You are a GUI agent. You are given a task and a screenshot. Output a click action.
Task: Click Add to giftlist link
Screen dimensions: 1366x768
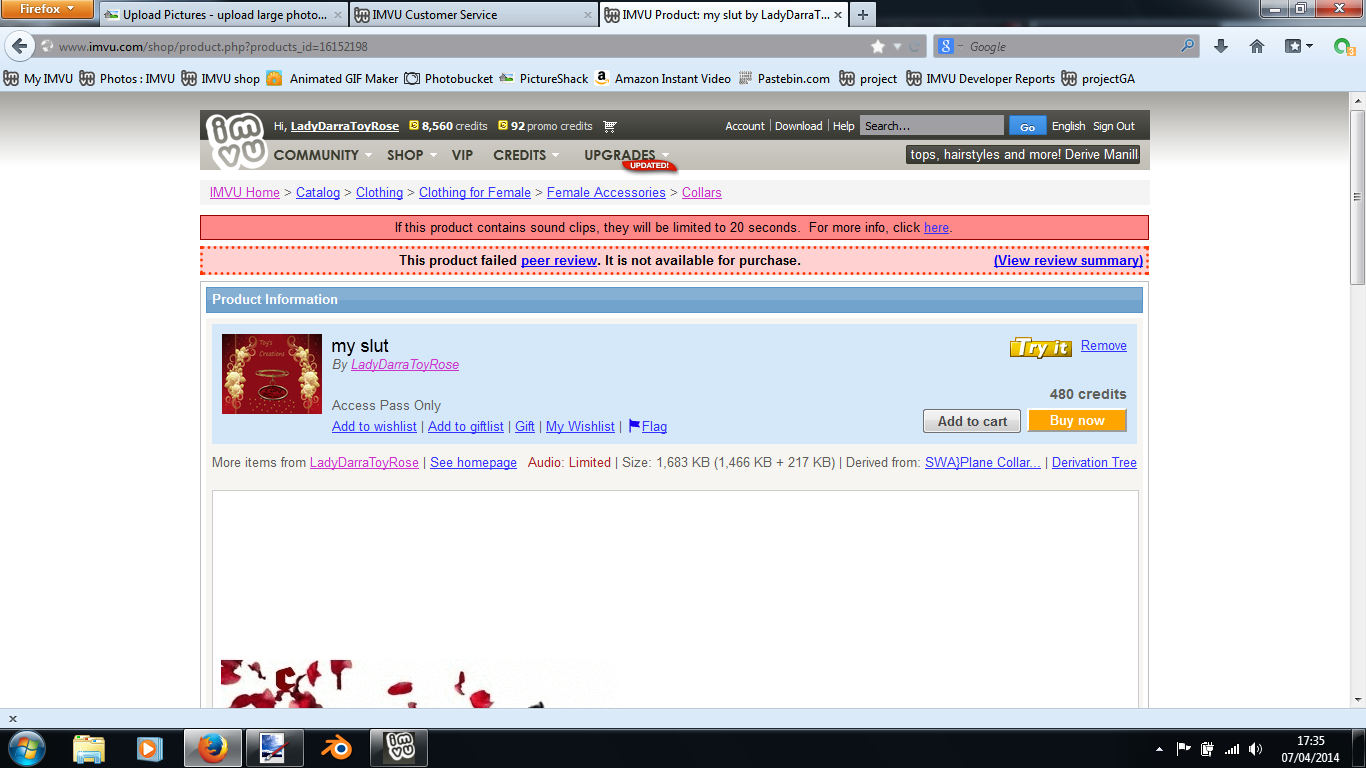466,426
